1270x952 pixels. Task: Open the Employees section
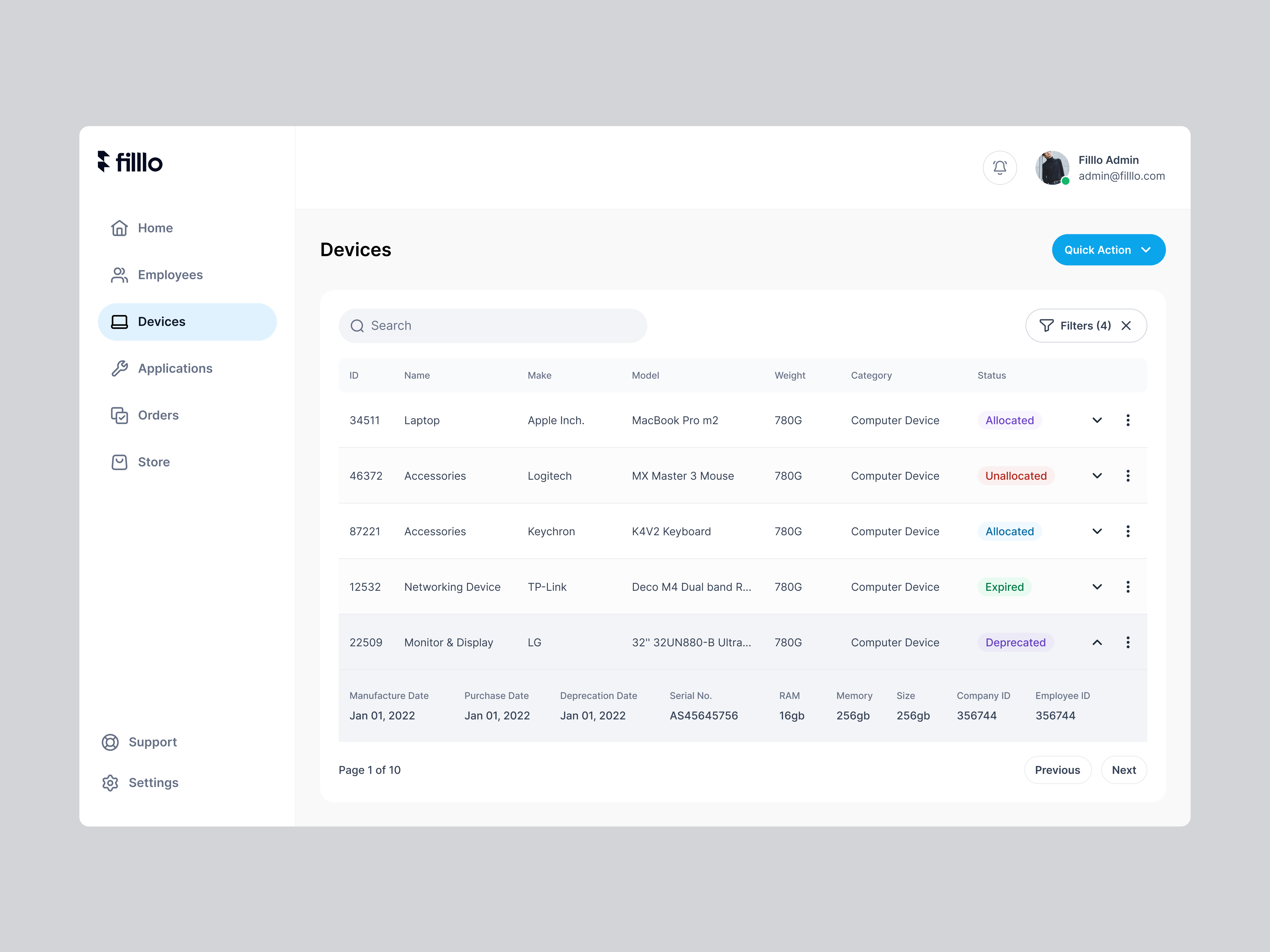[x=170, y=275]
